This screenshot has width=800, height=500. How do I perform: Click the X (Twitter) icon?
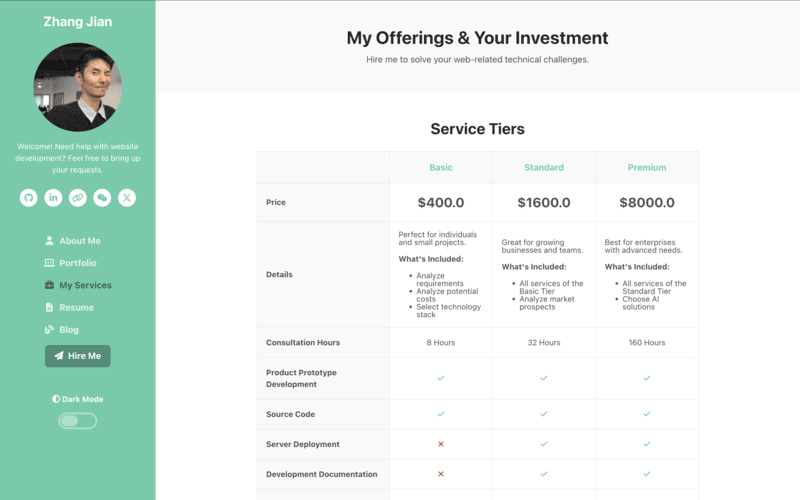[127, 198]
